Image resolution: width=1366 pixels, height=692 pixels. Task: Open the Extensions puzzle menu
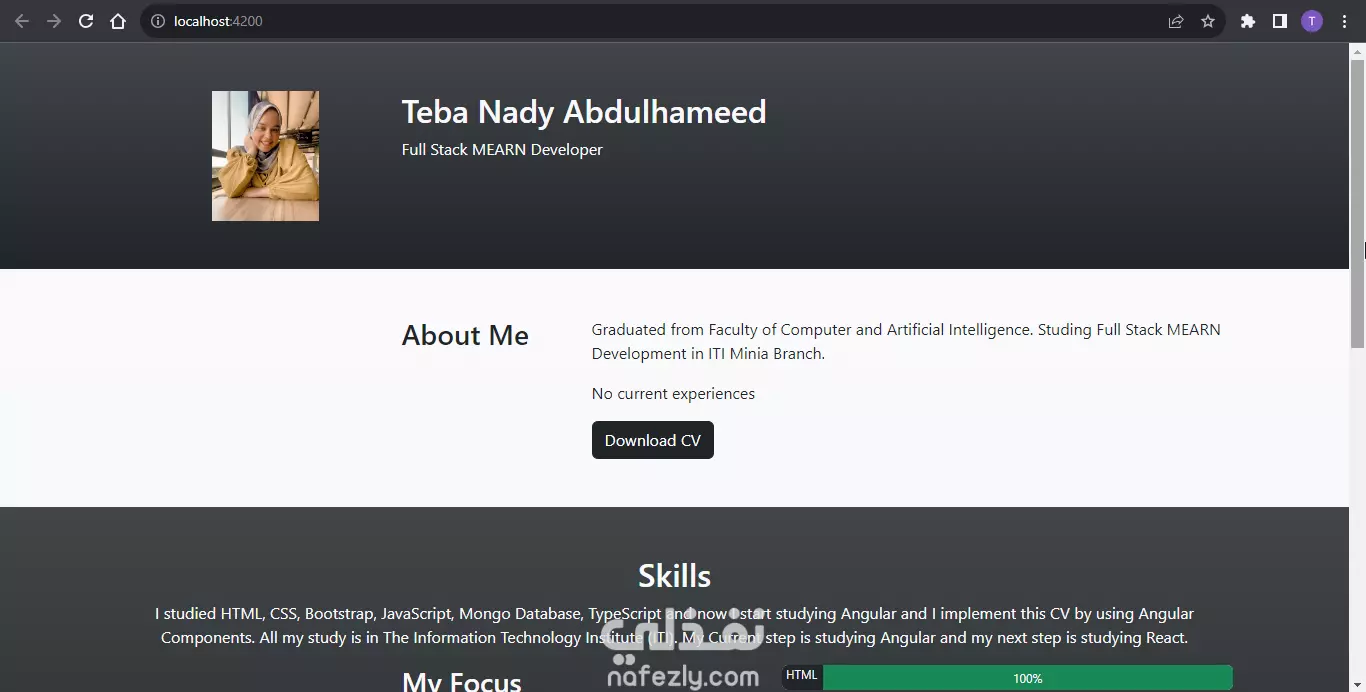(1248, 21)
